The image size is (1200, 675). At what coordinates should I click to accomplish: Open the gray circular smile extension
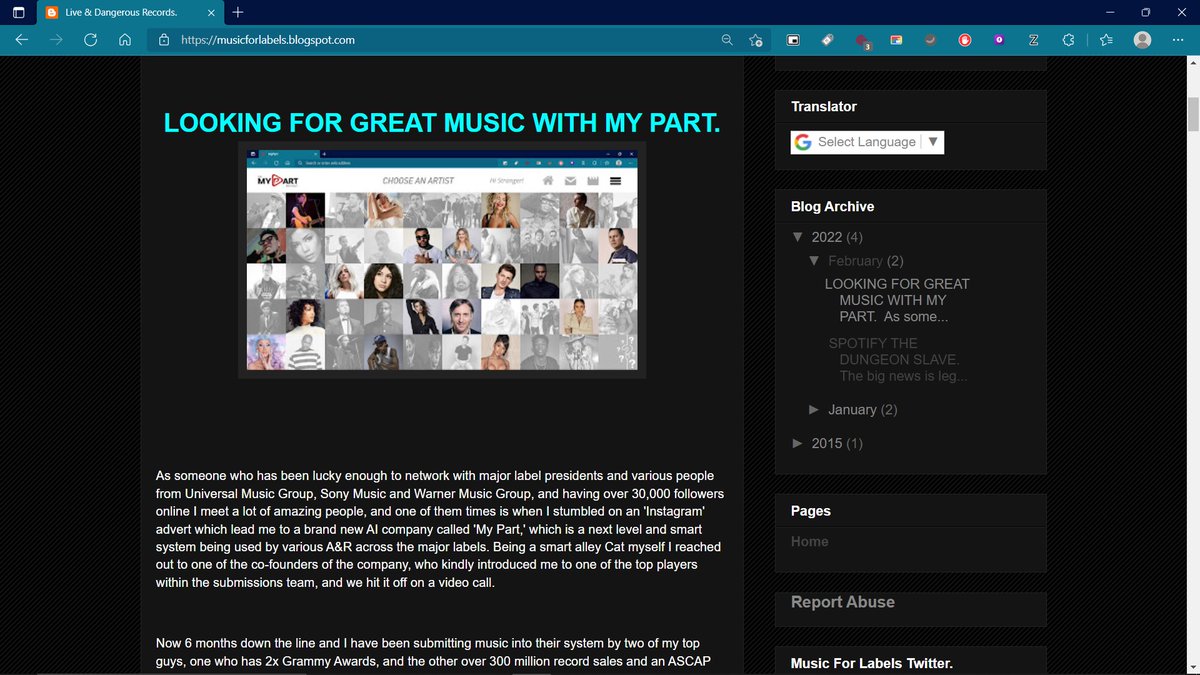930,40
